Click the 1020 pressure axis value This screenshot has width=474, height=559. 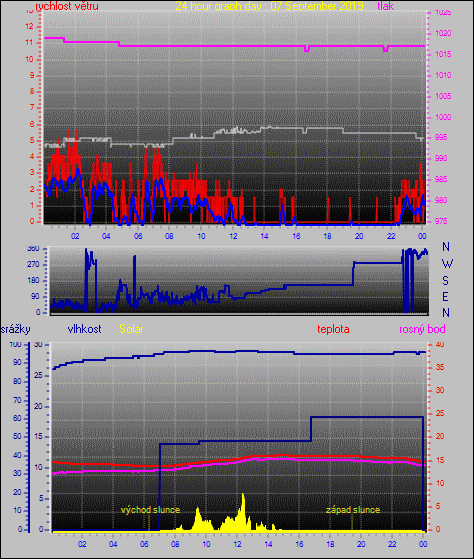443,34
